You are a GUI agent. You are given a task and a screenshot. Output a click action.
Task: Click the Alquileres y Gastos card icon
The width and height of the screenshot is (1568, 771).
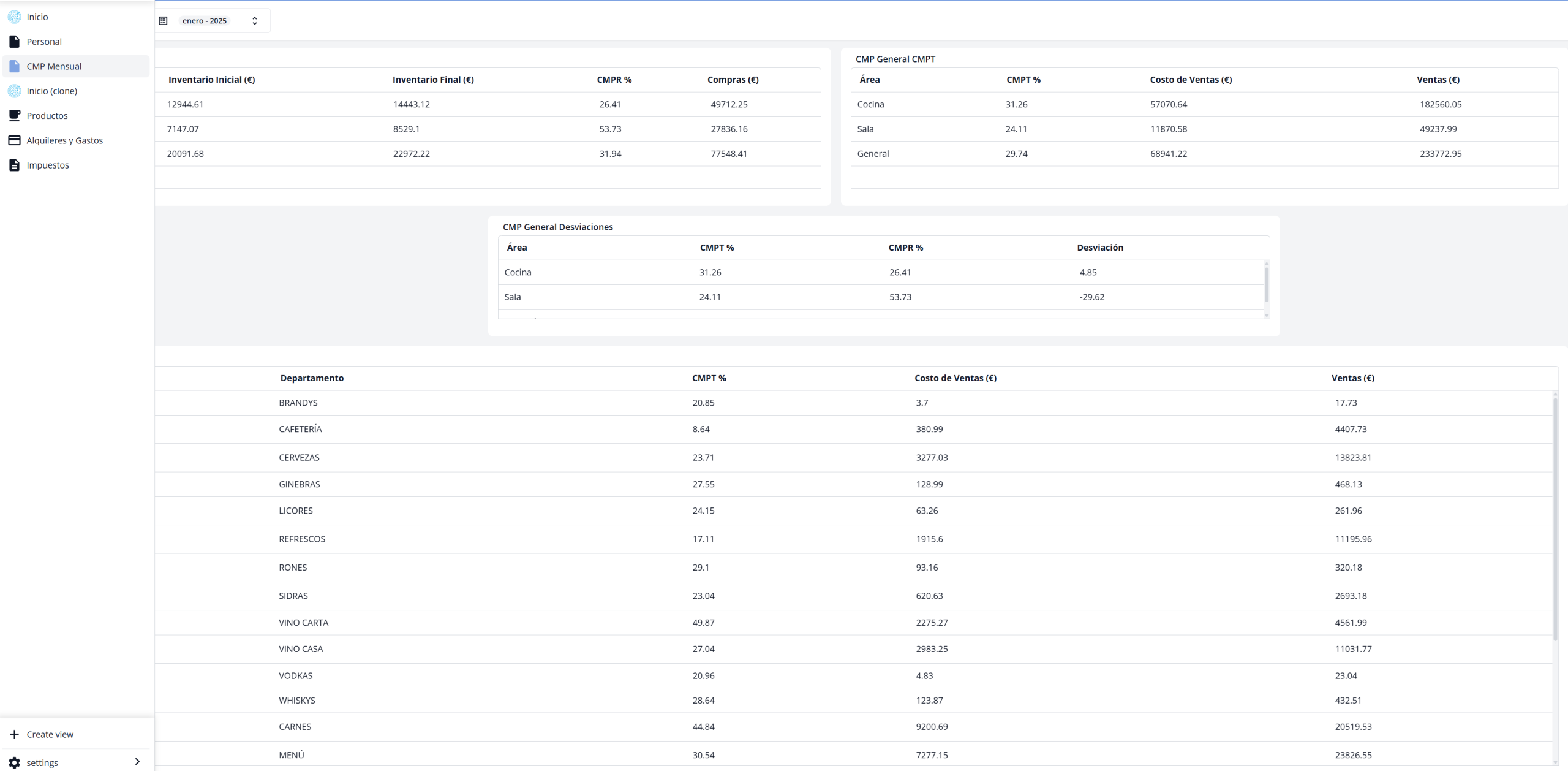tap(14, 140)
